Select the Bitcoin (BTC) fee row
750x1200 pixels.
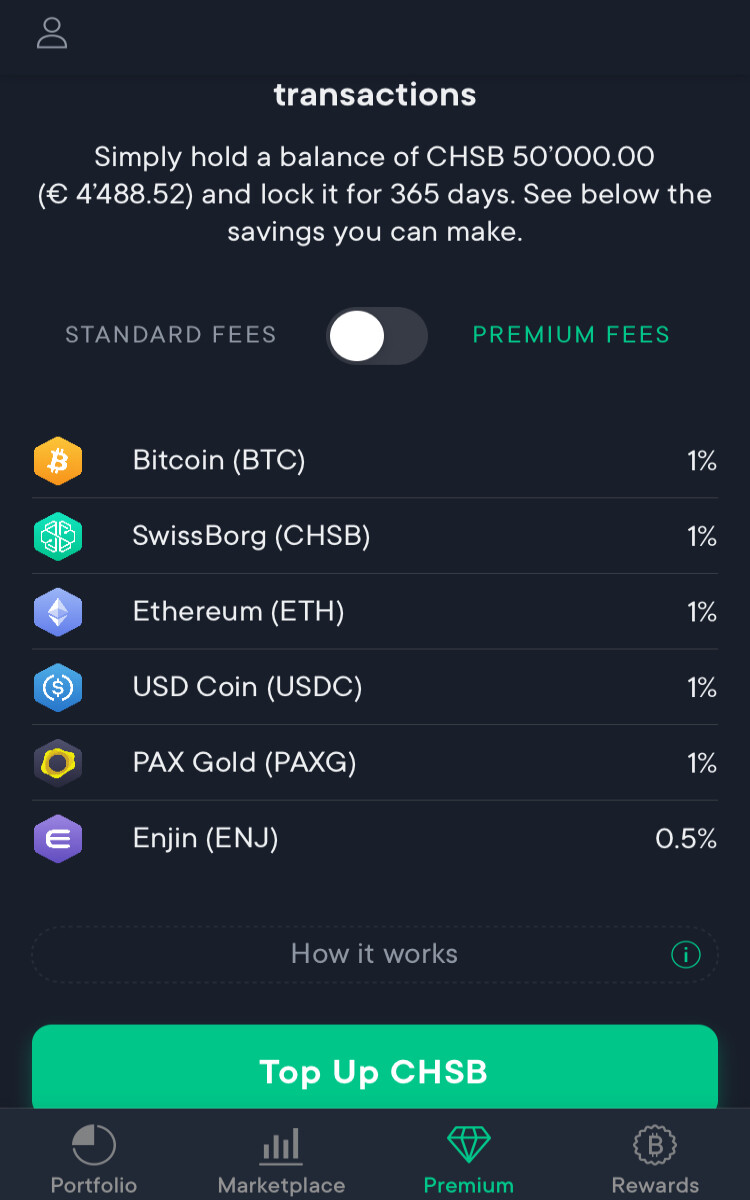click(375, 461)
